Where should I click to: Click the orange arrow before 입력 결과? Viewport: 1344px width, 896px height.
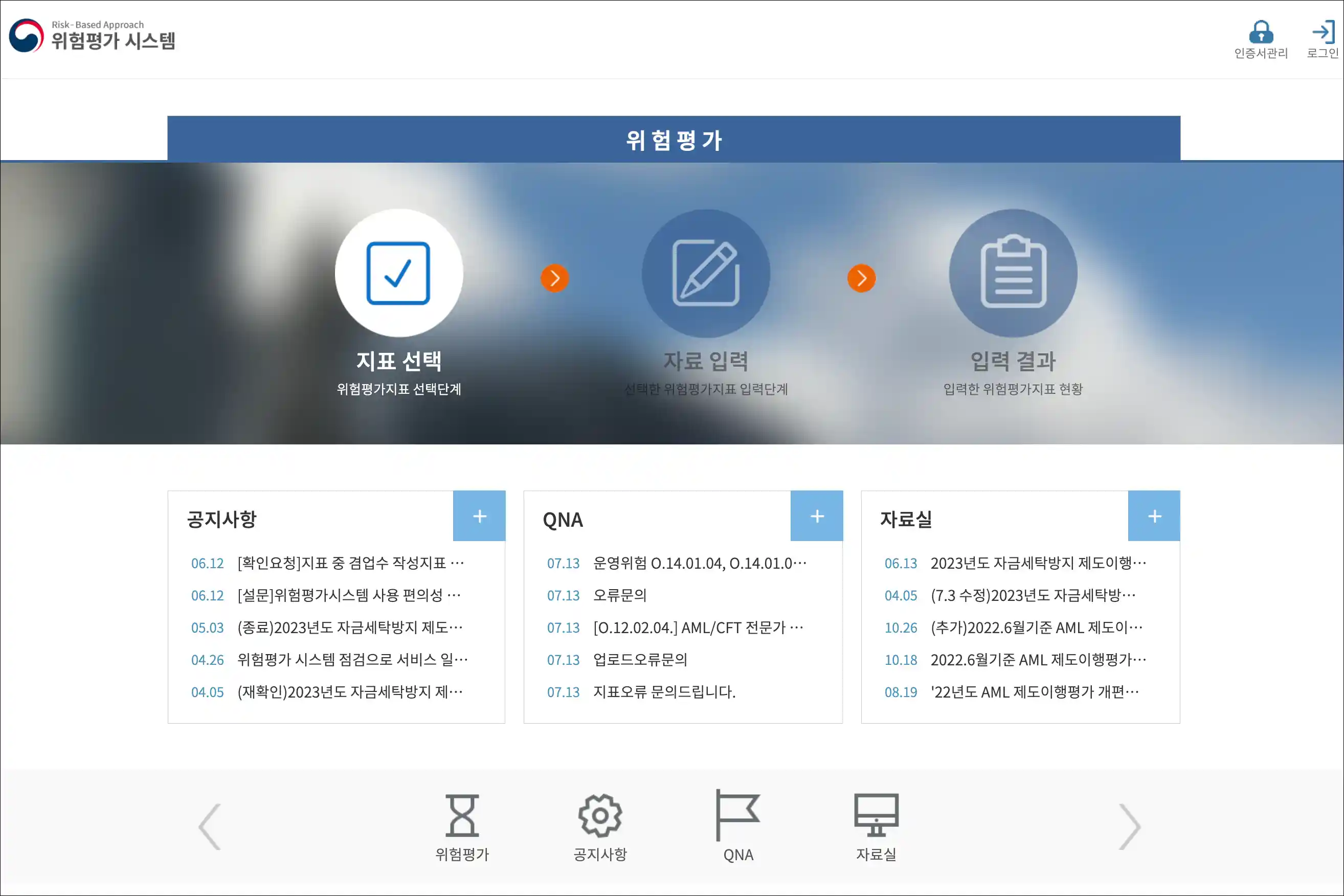tap(861, 278)
